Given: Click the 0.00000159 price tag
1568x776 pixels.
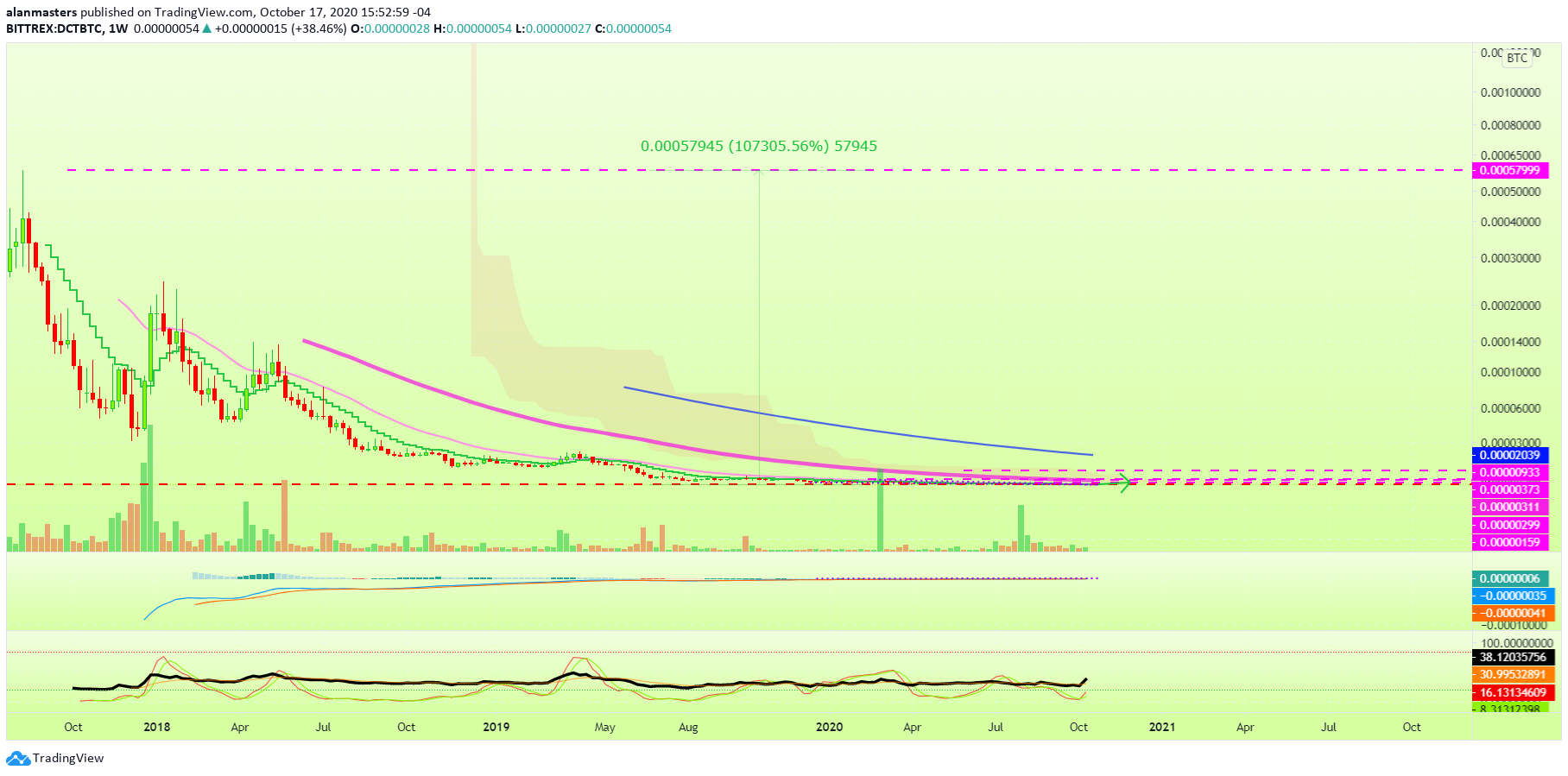Looking at the screenshot, I should coord(1510,542).
